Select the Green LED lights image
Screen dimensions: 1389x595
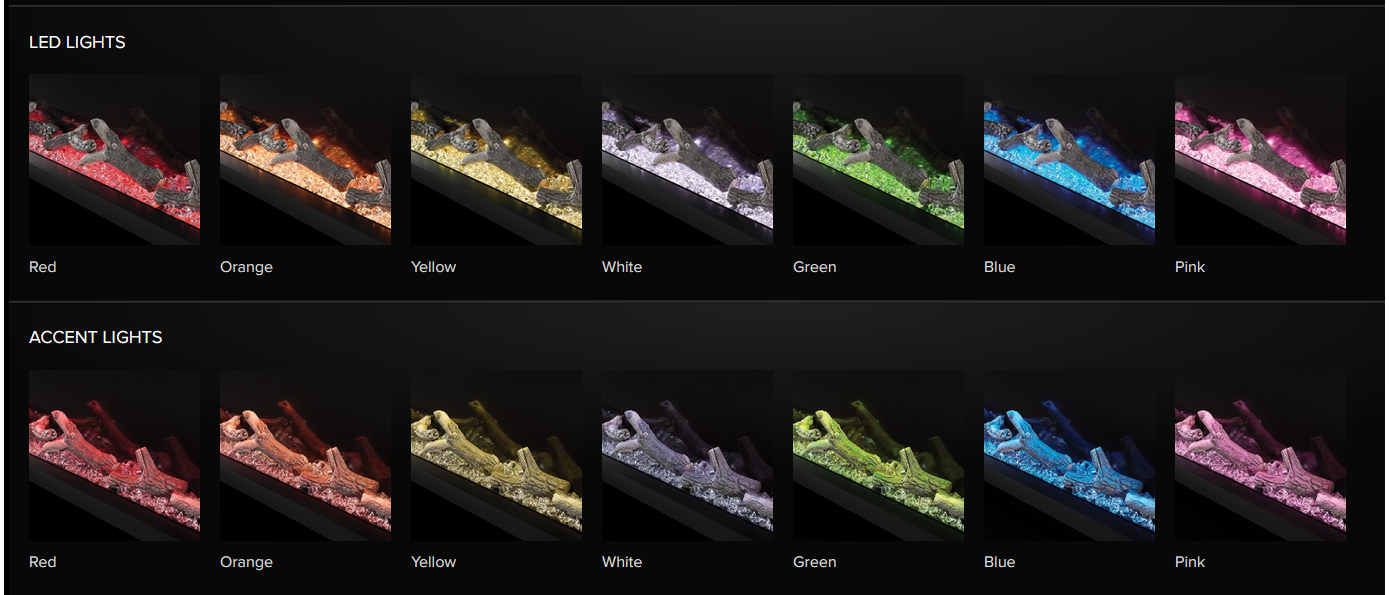(x=878, y=160)
